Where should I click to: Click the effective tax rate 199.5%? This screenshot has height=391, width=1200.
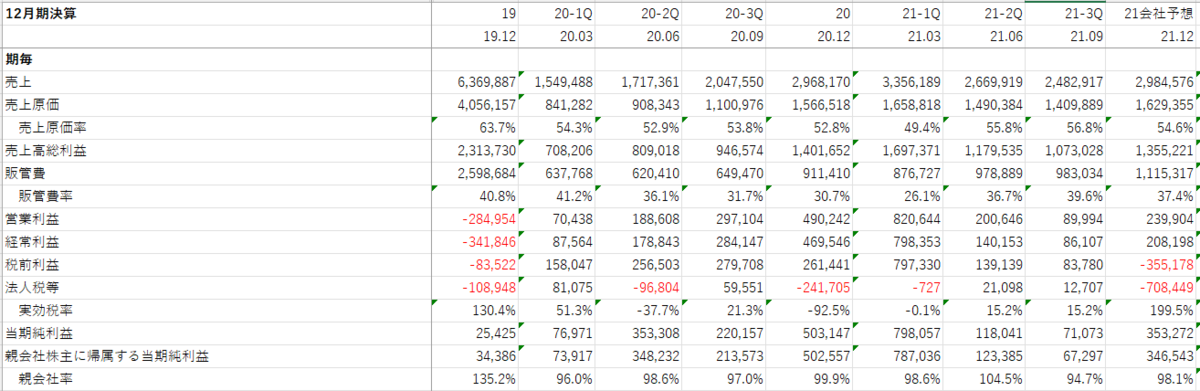1172,310
